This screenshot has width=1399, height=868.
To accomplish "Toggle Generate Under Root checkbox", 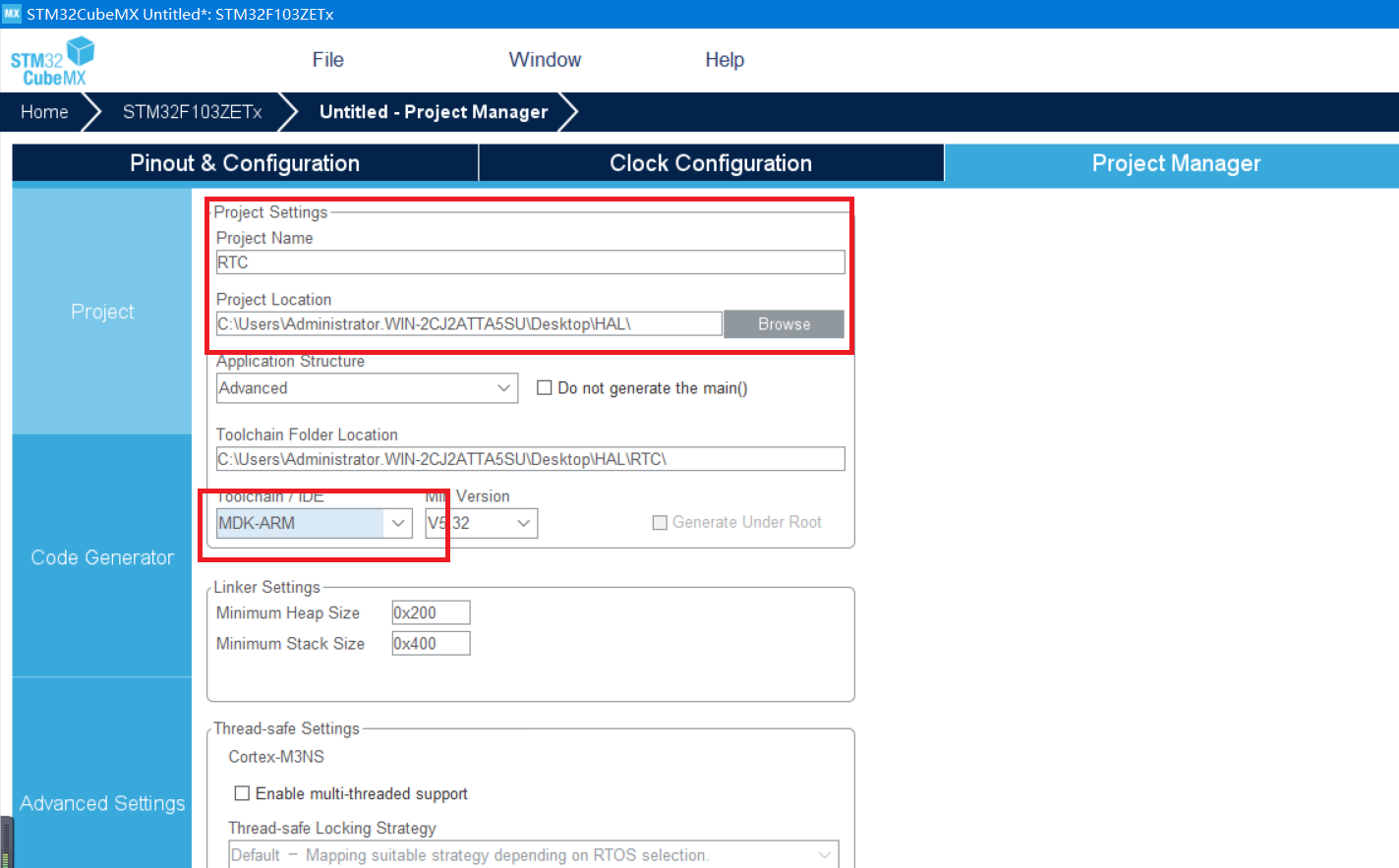I will click(x=660, y=523).
